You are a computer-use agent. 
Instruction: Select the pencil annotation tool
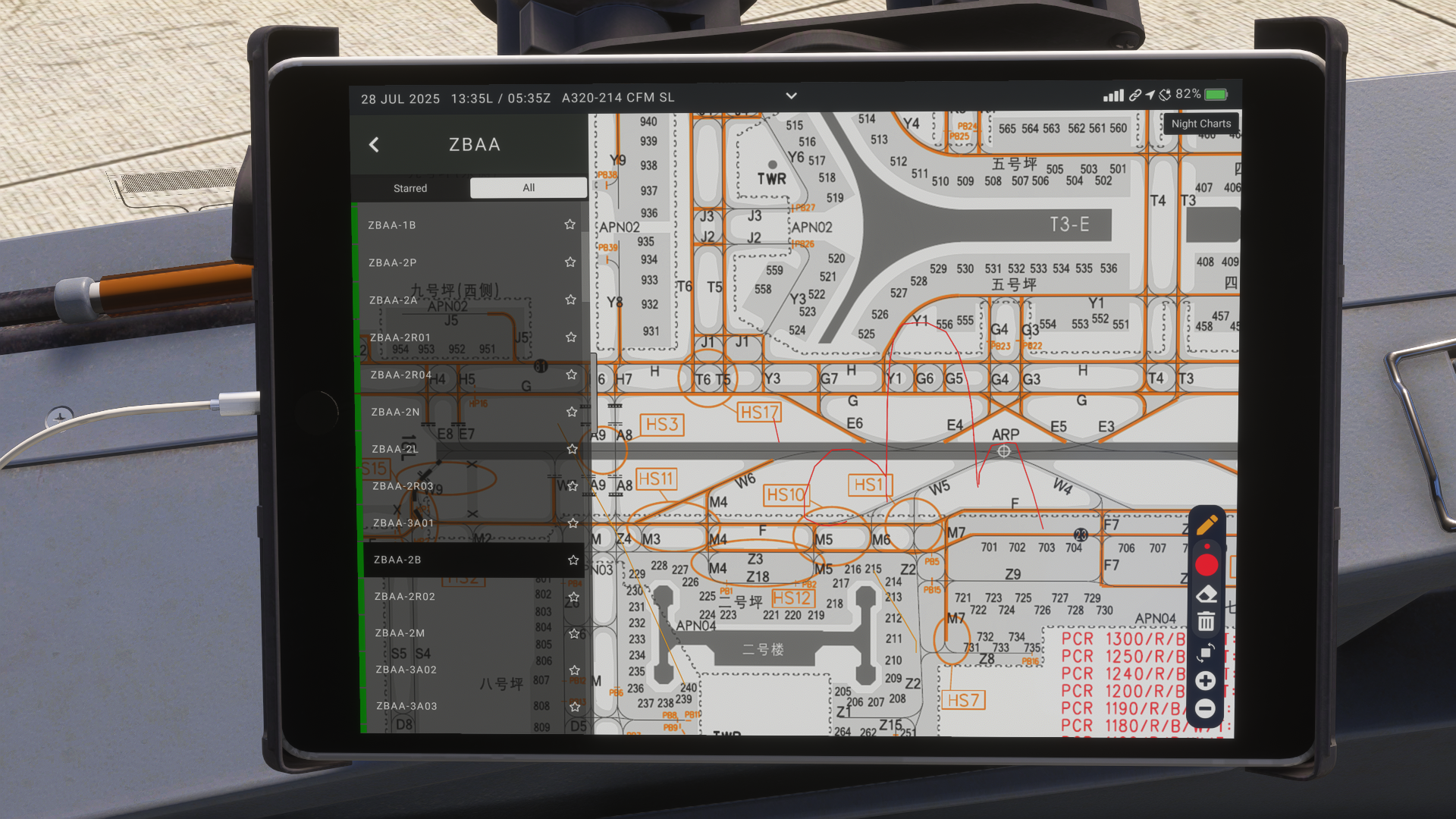1207,523
